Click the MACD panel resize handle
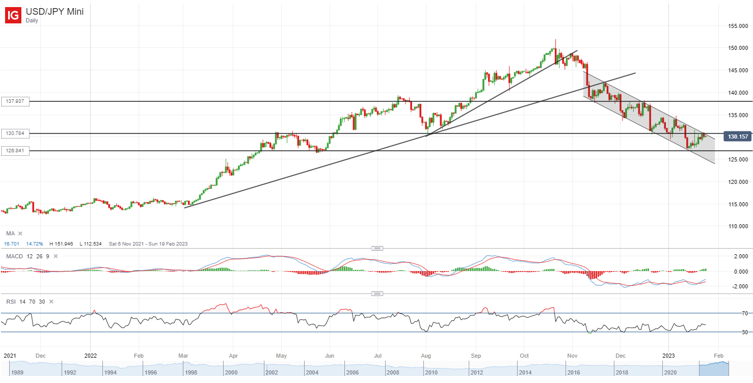This screenshot has width=753, height=383. click(377, 249)
